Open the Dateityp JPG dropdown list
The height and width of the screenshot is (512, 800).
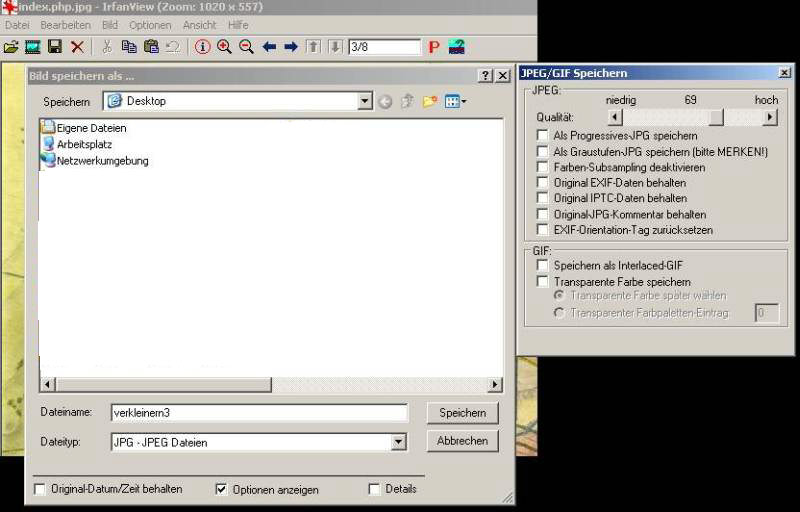pyautogui.click(x=399, y=442)
